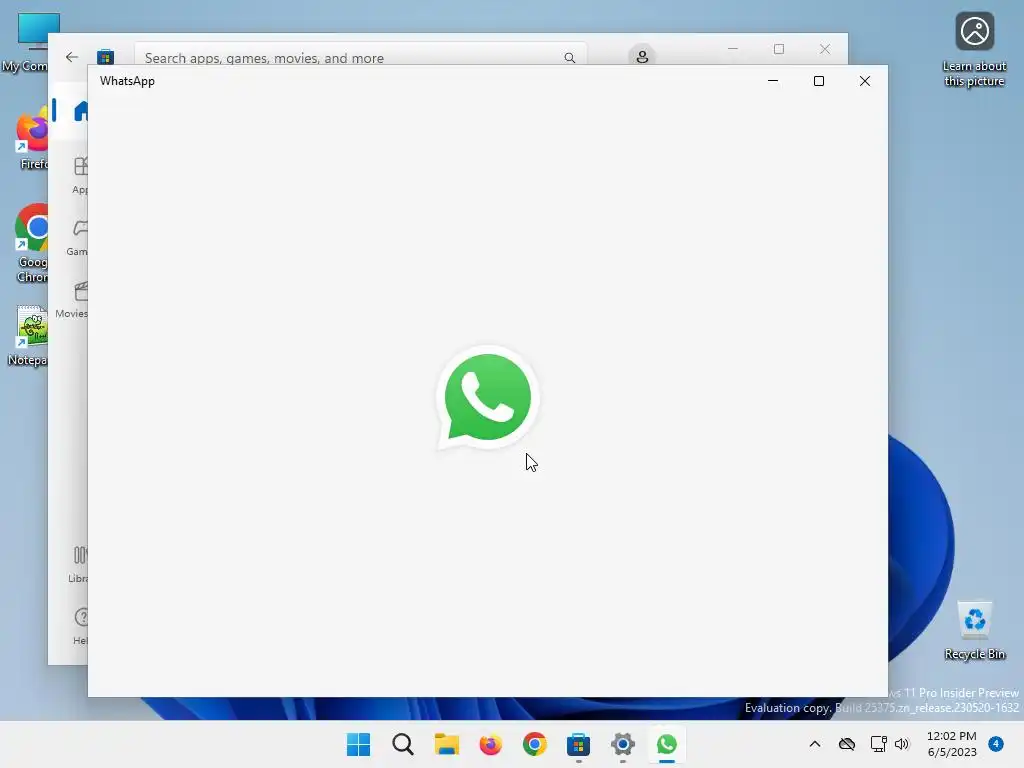Minimize the WhatsApp window
Viewport: 1024px width, 768px height.
coord(773,81)
